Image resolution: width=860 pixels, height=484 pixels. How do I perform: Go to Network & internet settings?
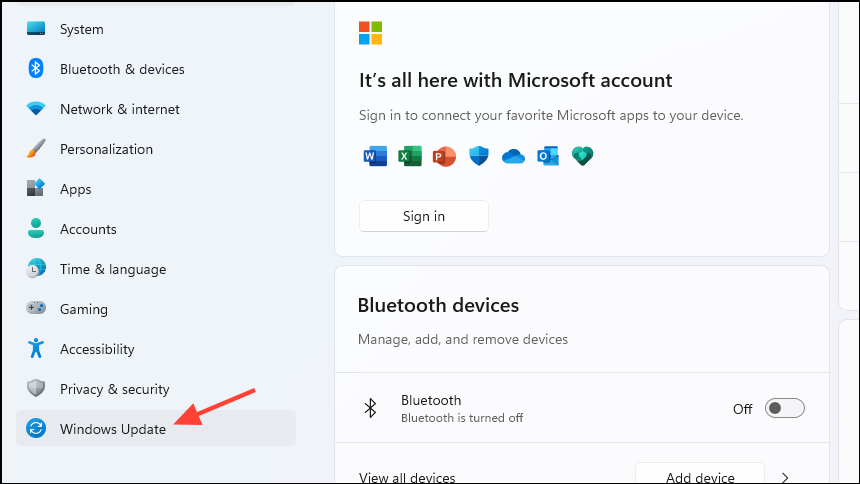[x=156, y=109]
